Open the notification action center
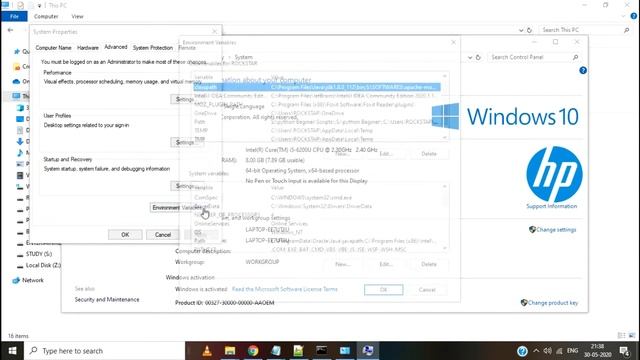Screen dimensions: 640x360 coord(624,351)
